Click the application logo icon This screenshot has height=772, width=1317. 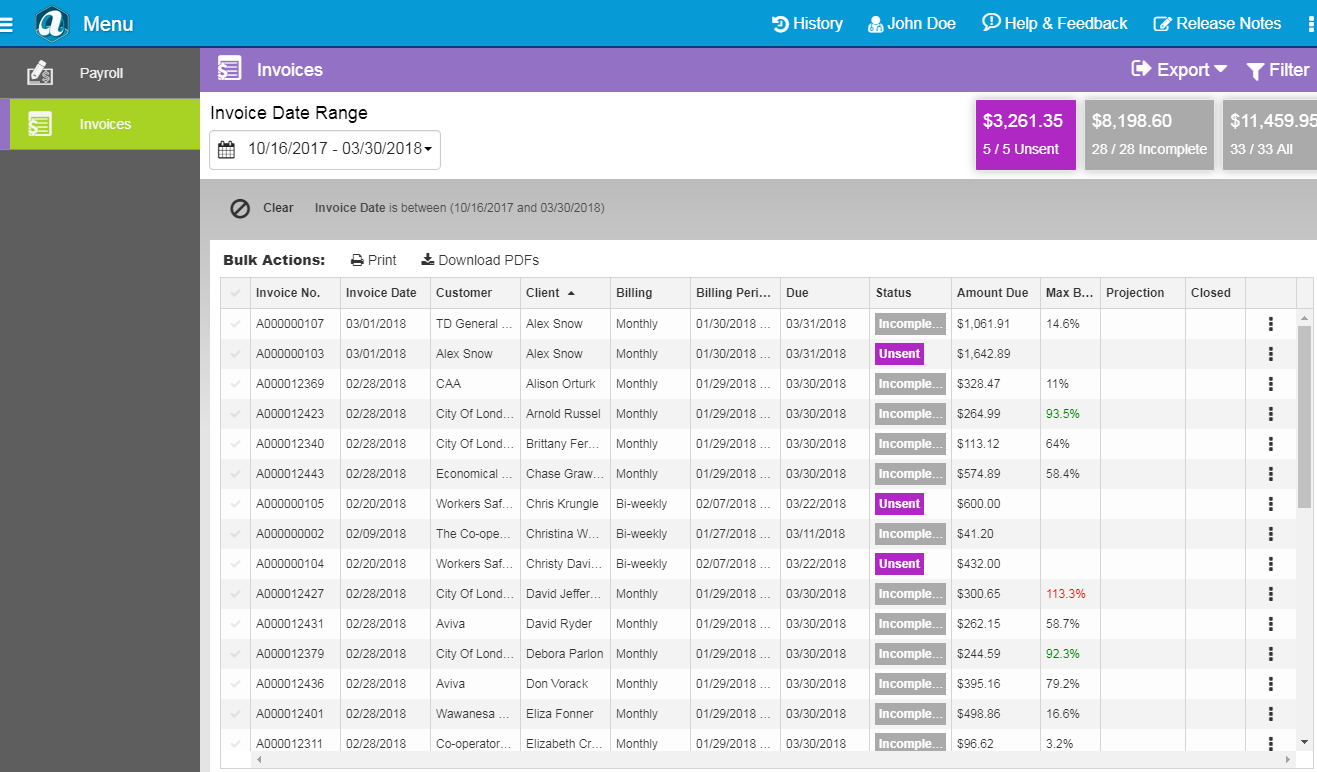pyautogui.click(x=51, y=23)
